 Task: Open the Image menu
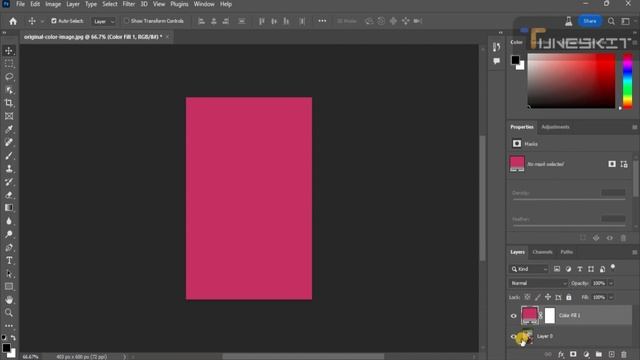pyautogui.click(x=53, y=4)
